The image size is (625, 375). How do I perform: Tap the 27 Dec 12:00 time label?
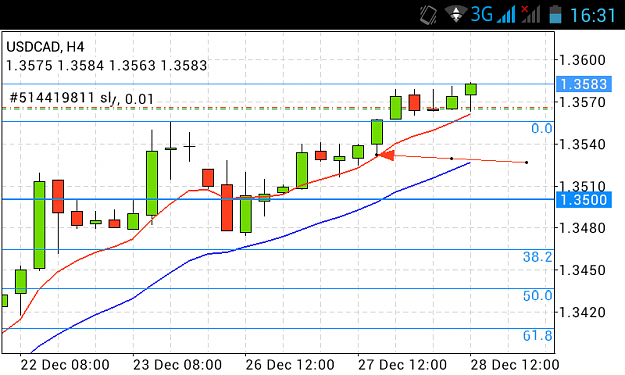tap(402, 365)
